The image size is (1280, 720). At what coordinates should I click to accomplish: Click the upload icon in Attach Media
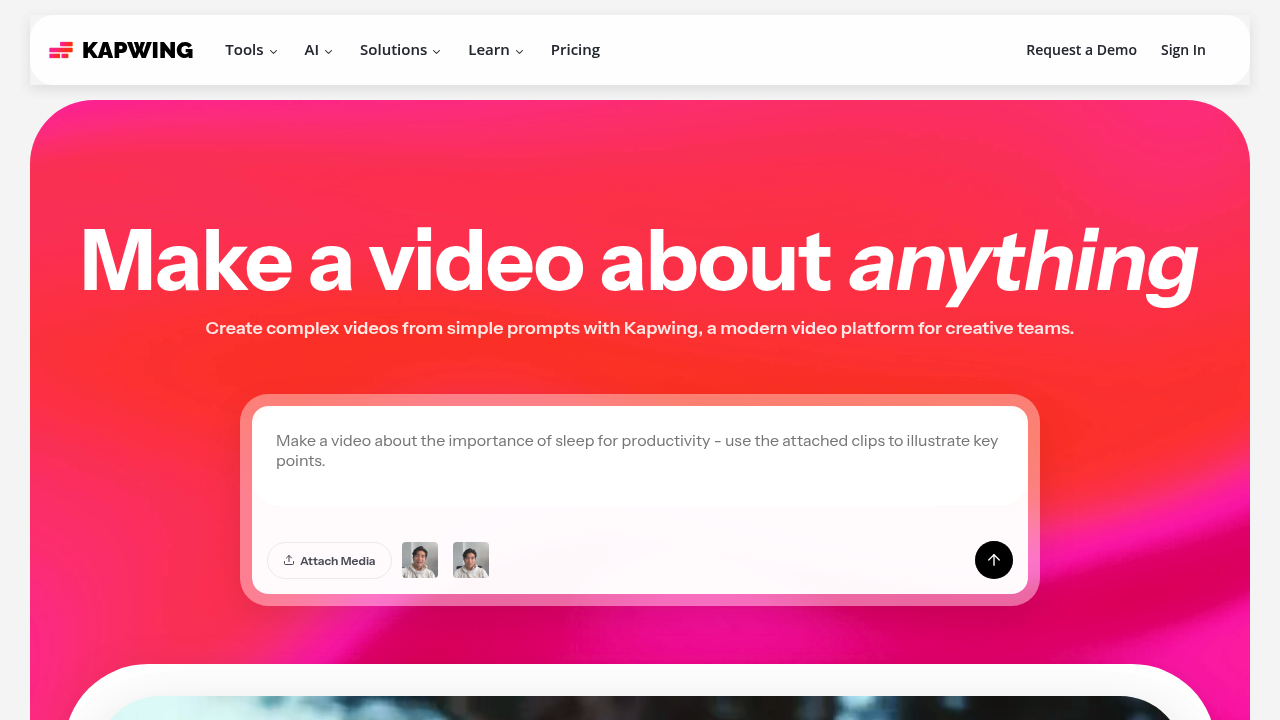click(x=289, y=560)
